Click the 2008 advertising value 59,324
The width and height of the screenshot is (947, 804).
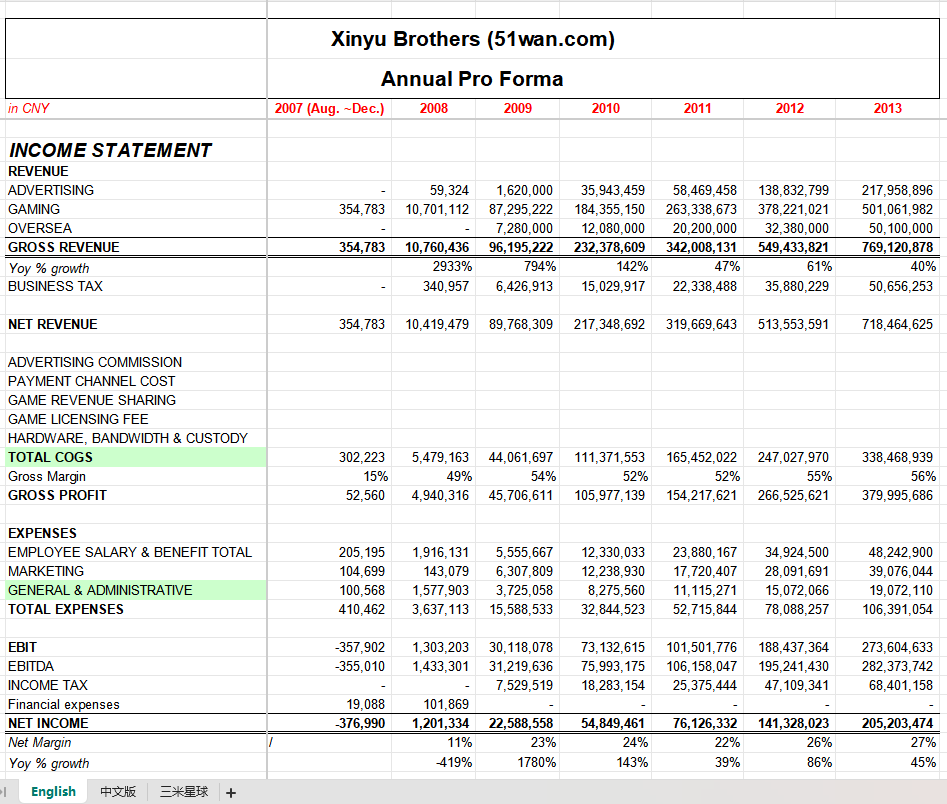[x=449, y=190]
